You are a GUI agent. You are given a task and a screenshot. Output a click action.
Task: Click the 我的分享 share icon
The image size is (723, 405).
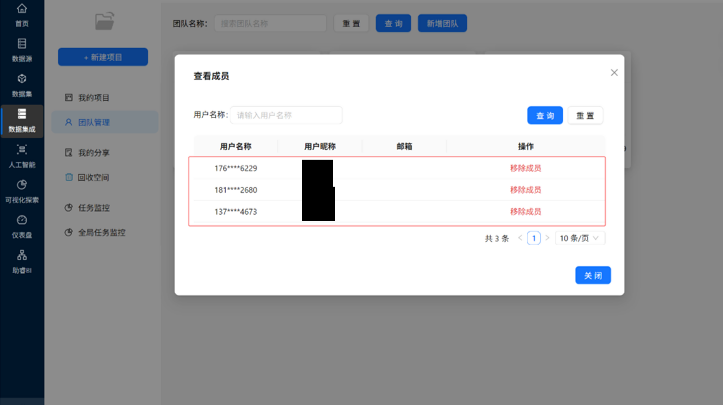click(x=69, y=152)
